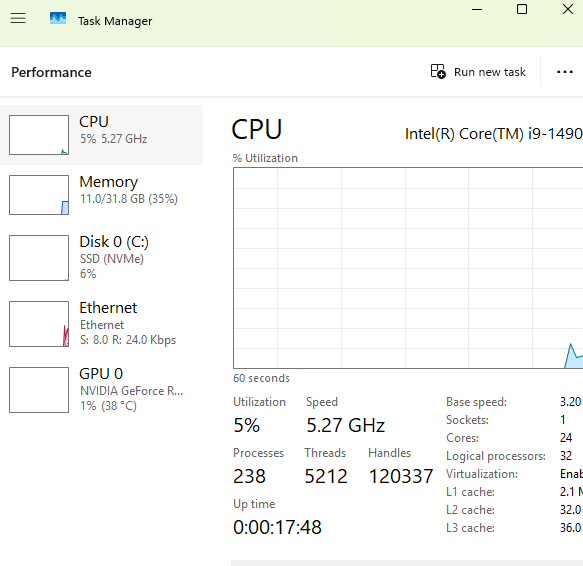The image size is (583, 566).
Task: Click the Up time value 0:00:17:48
Action: tap(277, 527)
